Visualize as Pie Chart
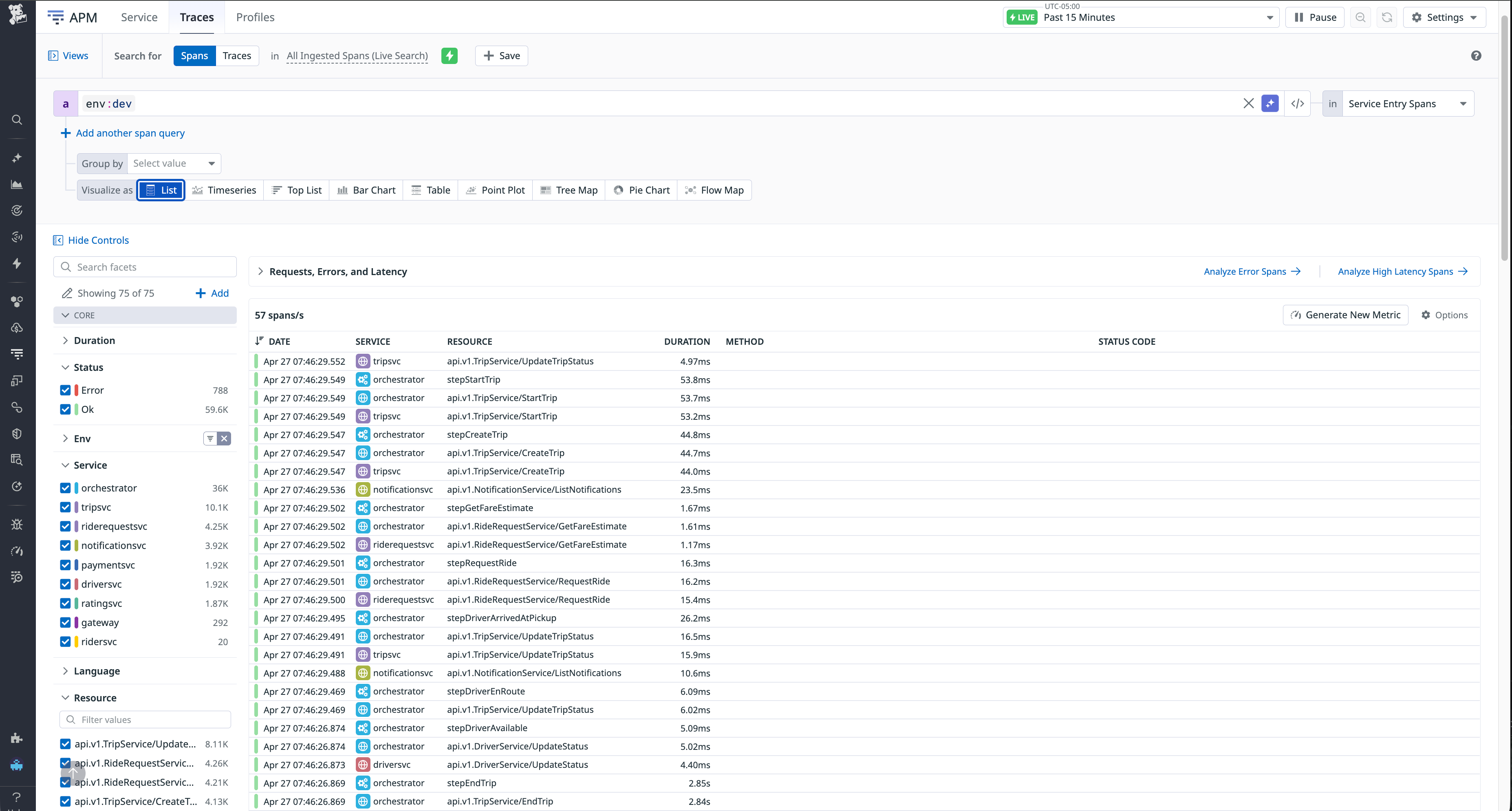Screen dimensions: 1512x811 [x=641, y=190]
